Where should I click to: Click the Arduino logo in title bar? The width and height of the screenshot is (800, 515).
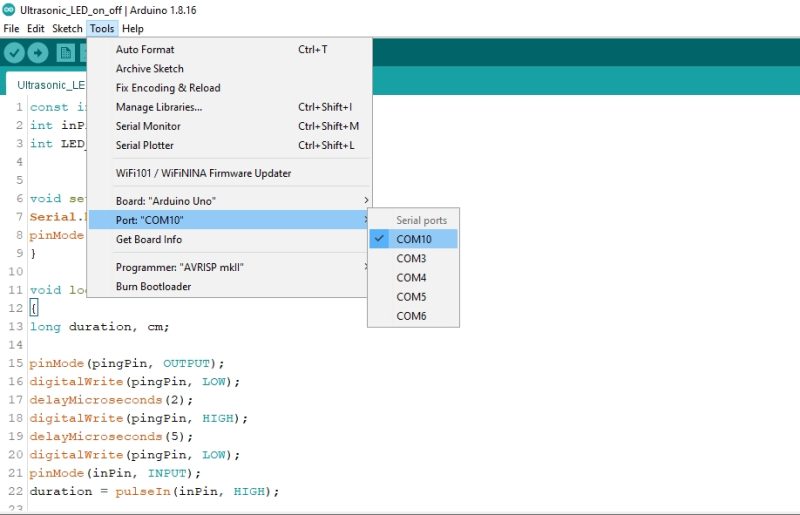coord(10,10)
